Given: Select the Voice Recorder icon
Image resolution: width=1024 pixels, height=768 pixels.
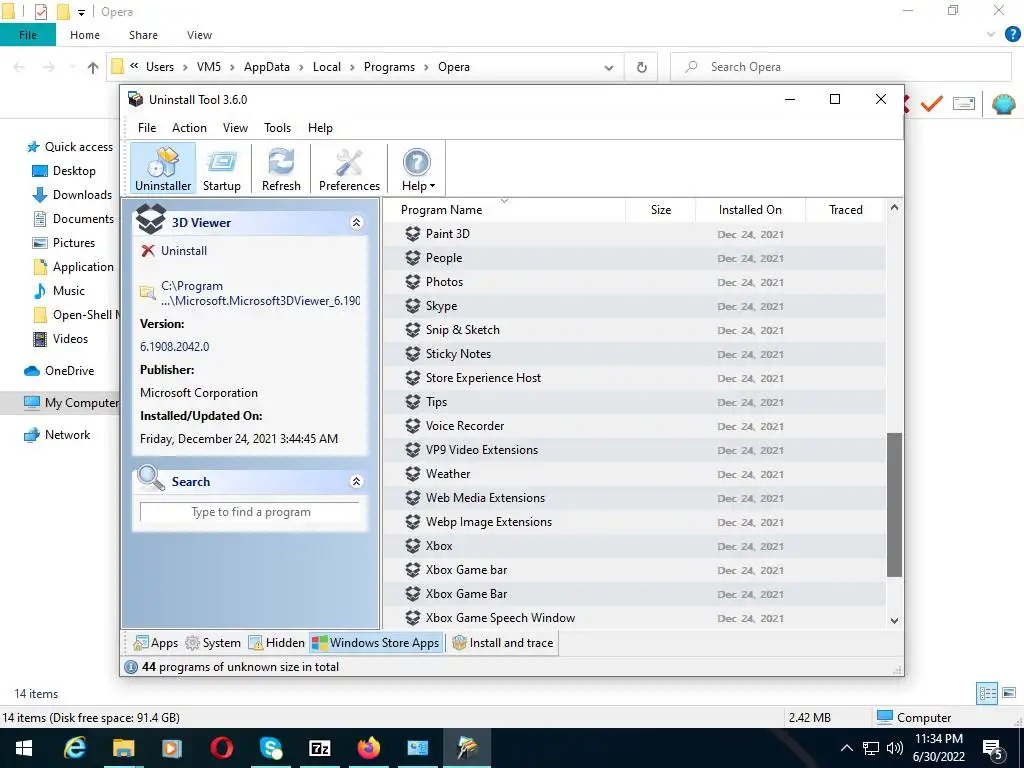Looking at the screenshot, I should [x=413, y=426].
